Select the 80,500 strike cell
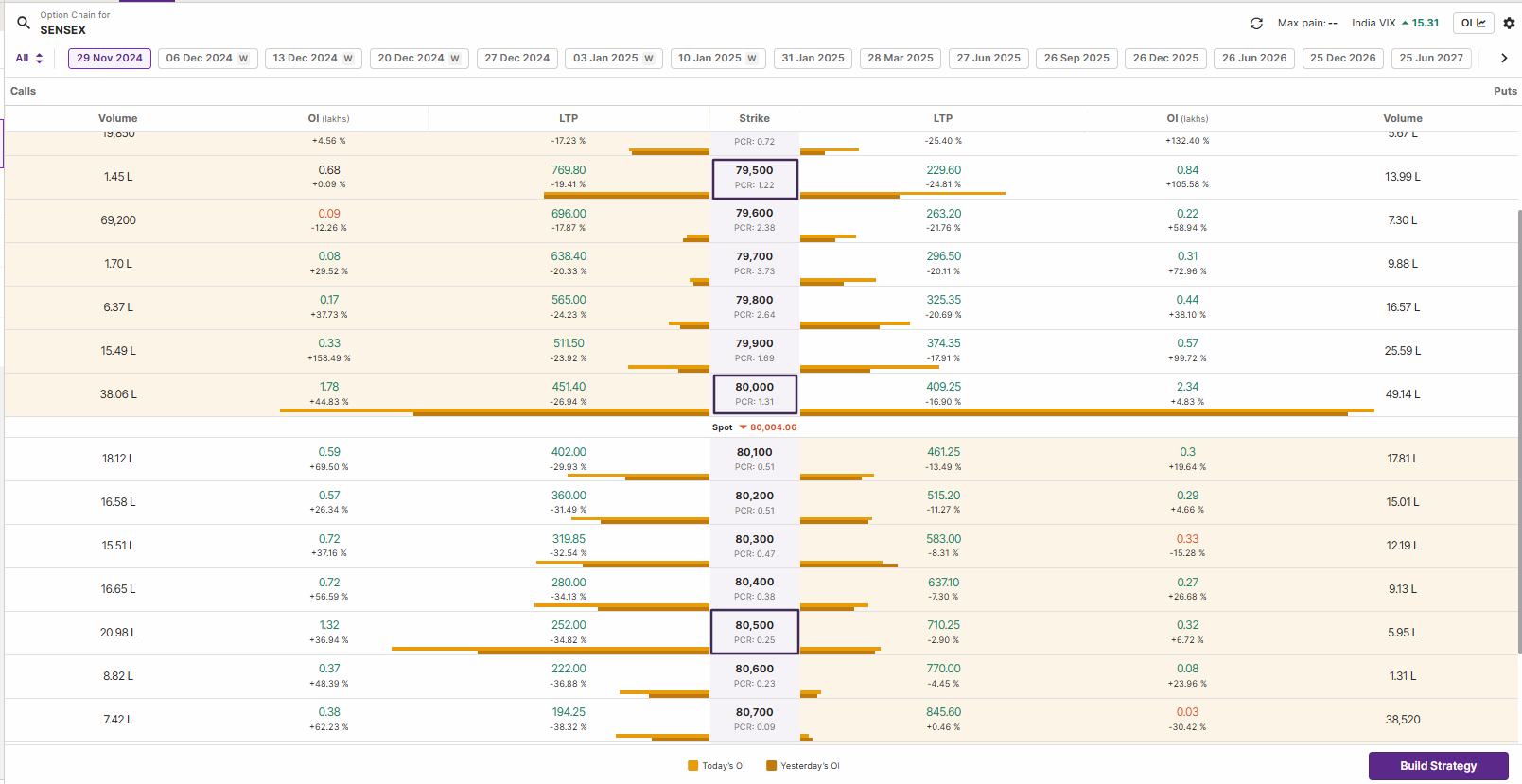The image size is (1522, 784). click(755, 632)
